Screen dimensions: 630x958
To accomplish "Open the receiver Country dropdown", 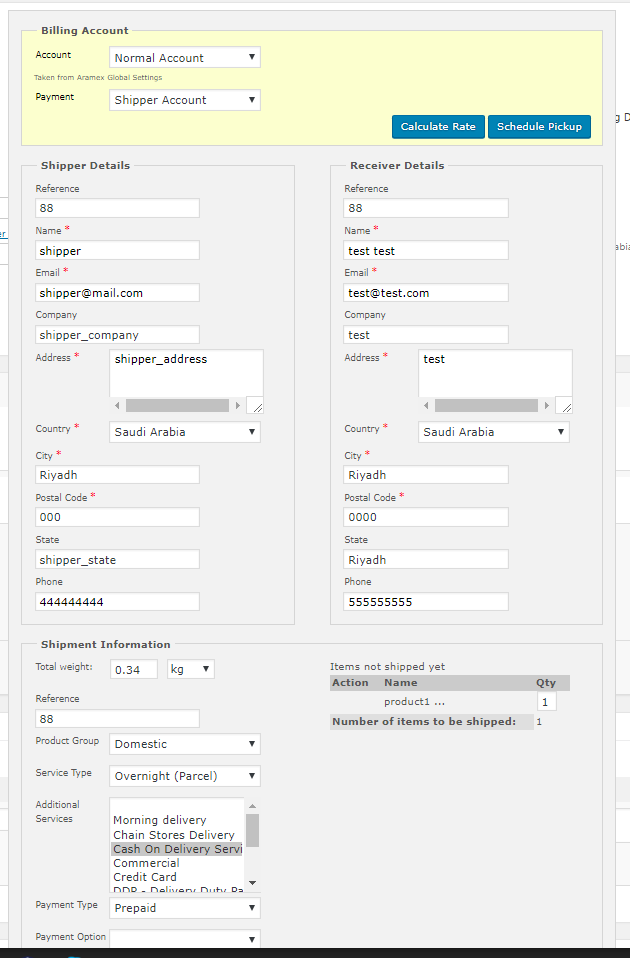I will [x=493, y=432].
